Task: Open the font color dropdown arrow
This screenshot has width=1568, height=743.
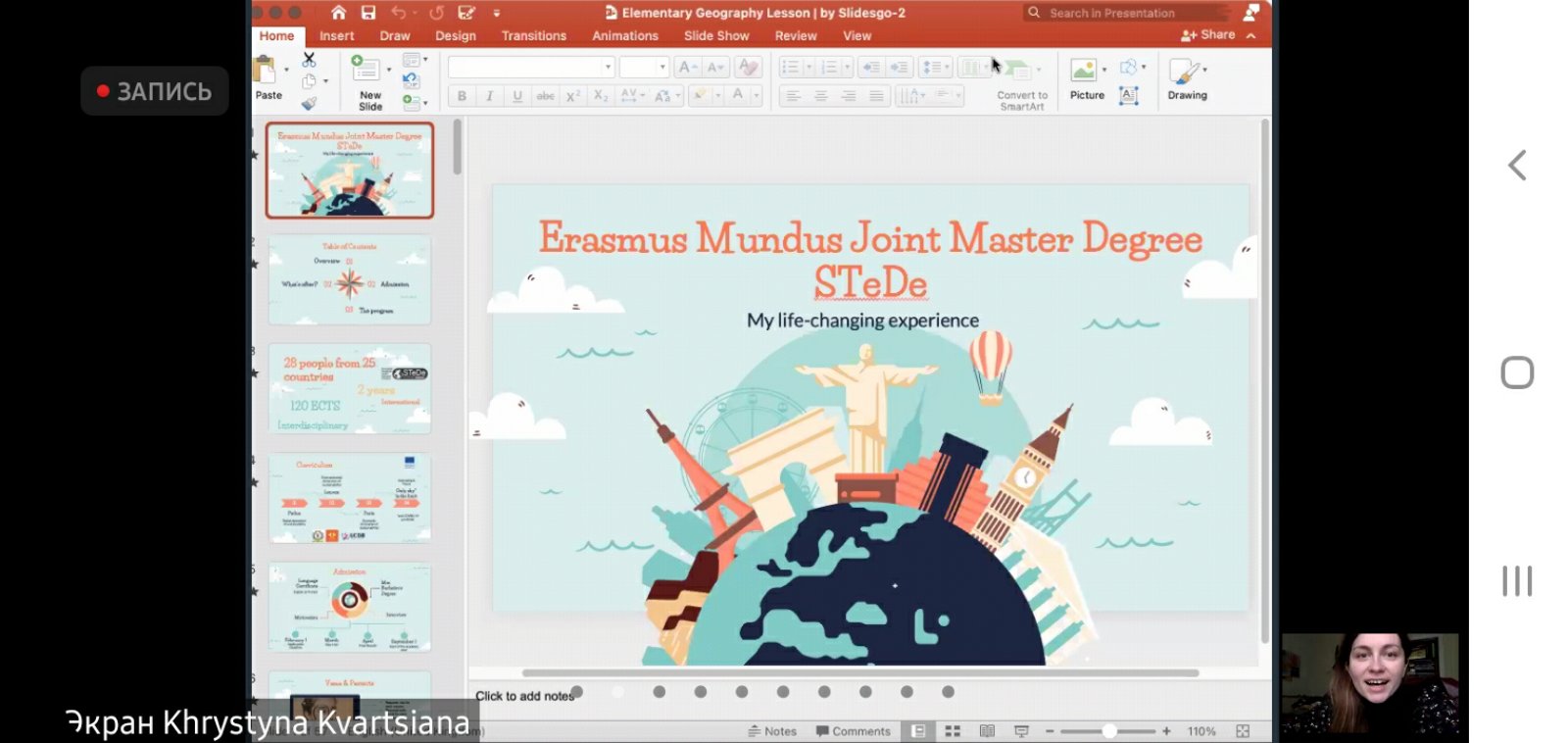Action: point(756,96)
